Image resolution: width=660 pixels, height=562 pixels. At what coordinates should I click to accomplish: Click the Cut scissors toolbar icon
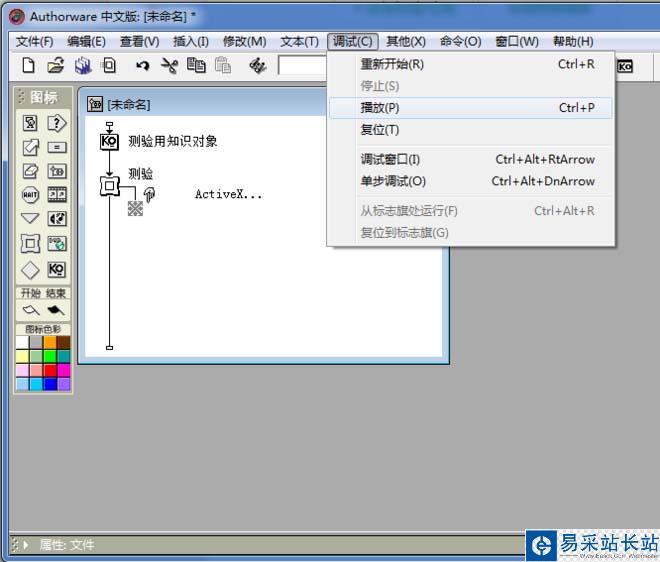click(170, 66)
